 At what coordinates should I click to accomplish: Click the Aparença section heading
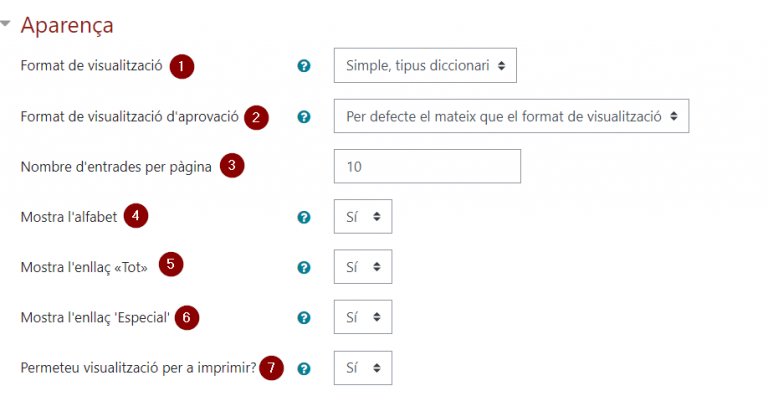click(67, 25)
